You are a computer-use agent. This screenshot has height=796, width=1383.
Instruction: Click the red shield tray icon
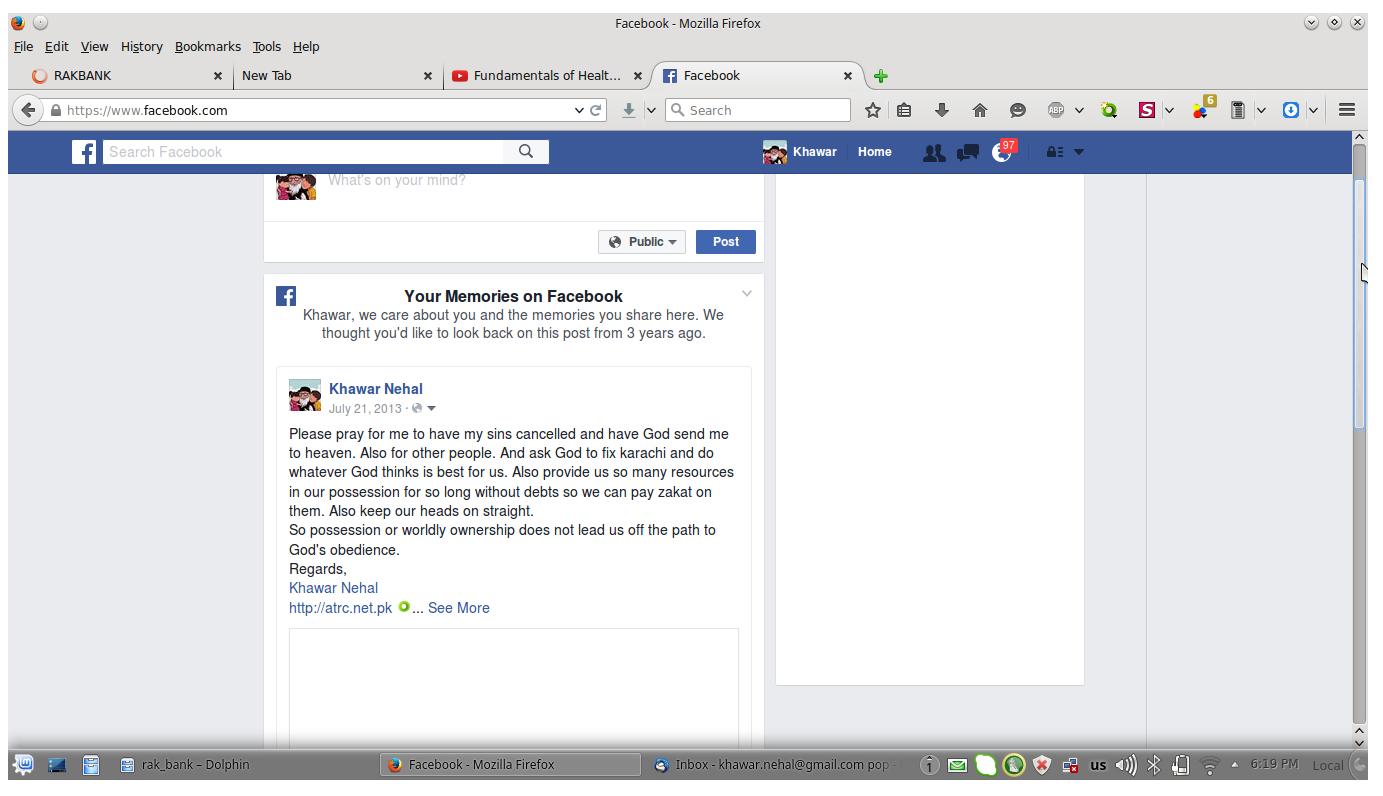pos(1042,765)
